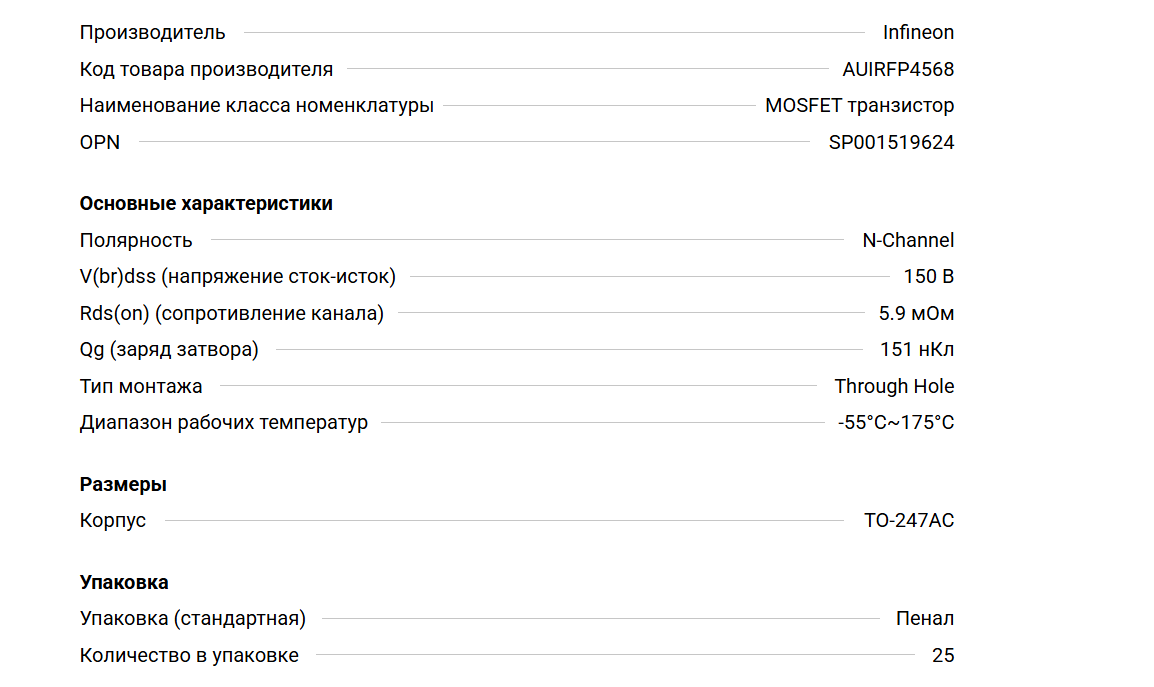The width and height of the screenshot is (1154, 687).
Task: Click the Основные характеристики heading
Action: [206, 203]
